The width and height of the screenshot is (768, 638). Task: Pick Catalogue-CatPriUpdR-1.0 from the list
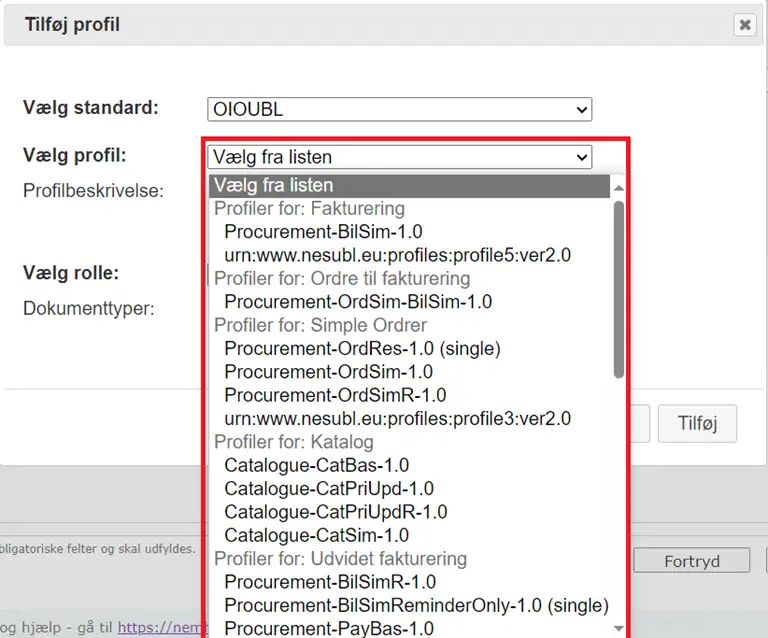tap(335, 512)
